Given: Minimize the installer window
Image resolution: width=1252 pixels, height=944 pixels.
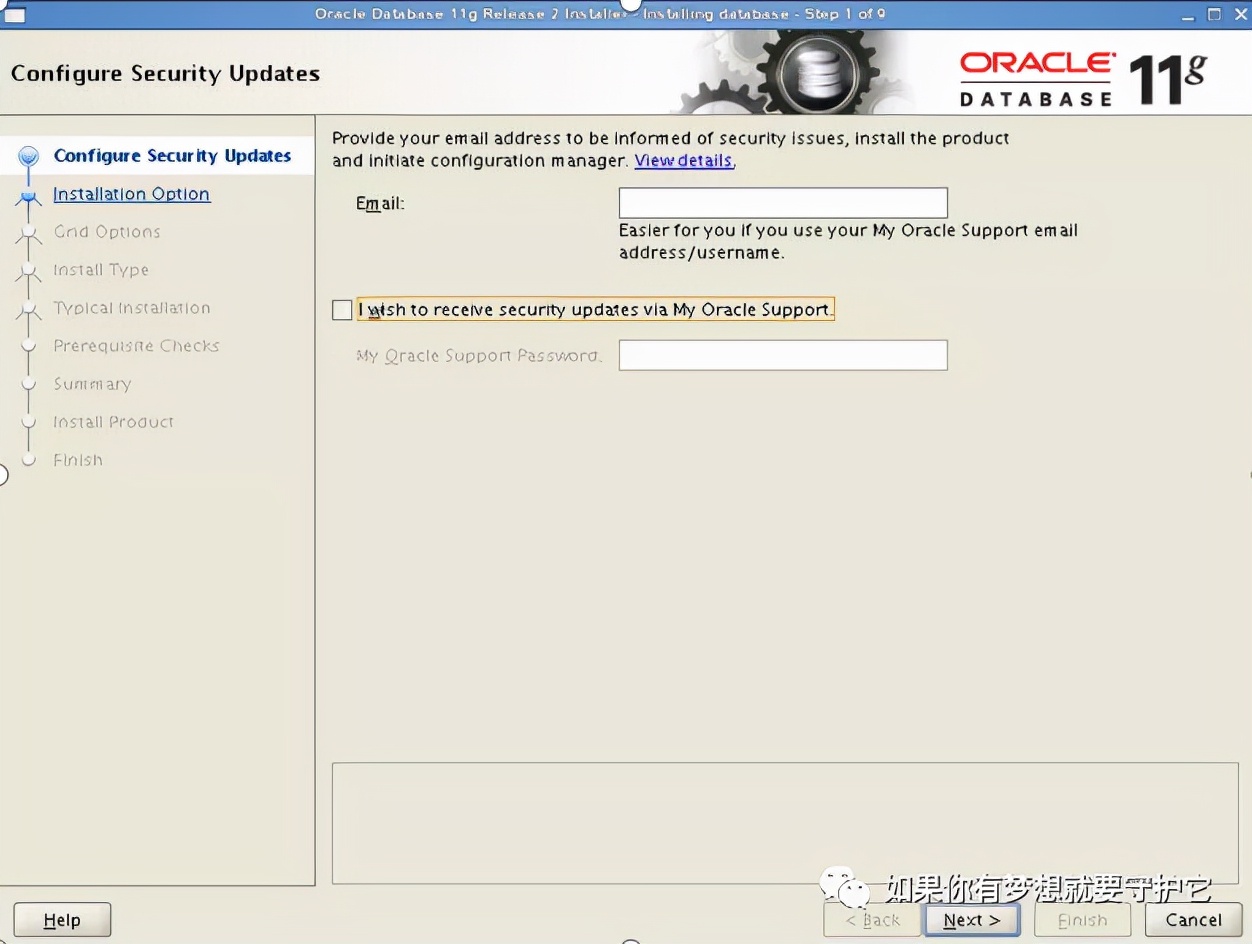Looking at the screenshot, I should pos(1188,14).
